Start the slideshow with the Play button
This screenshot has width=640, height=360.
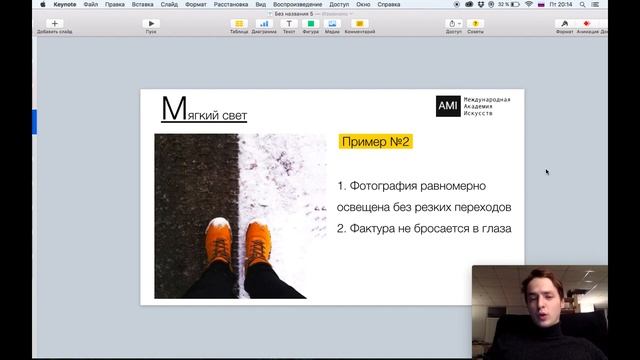pos(151,24)
